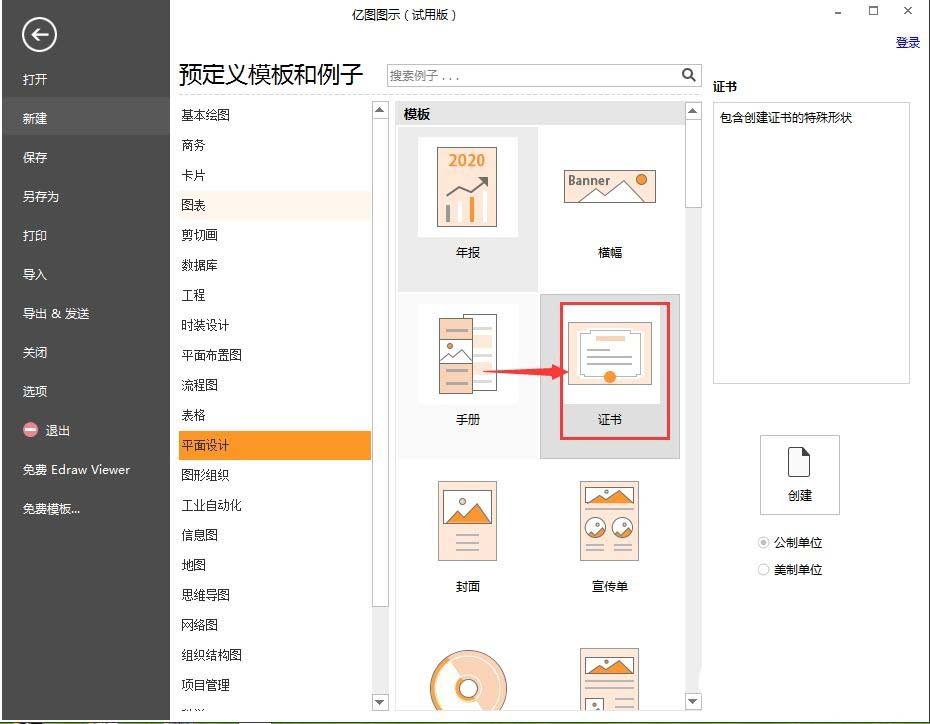
Task: Open the highlighted 证书 certificate template
Action: click(x=609, y=353)
